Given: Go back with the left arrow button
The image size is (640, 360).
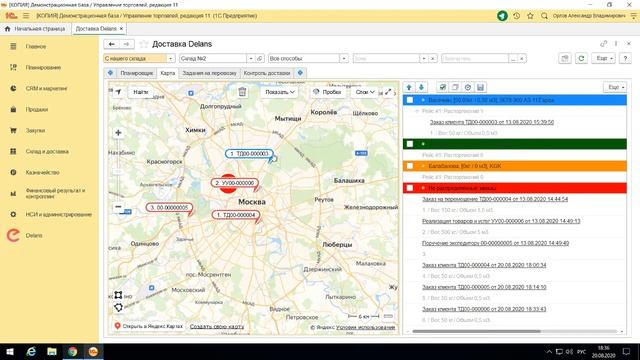Looking at the screenshot, I should point(111,44).
